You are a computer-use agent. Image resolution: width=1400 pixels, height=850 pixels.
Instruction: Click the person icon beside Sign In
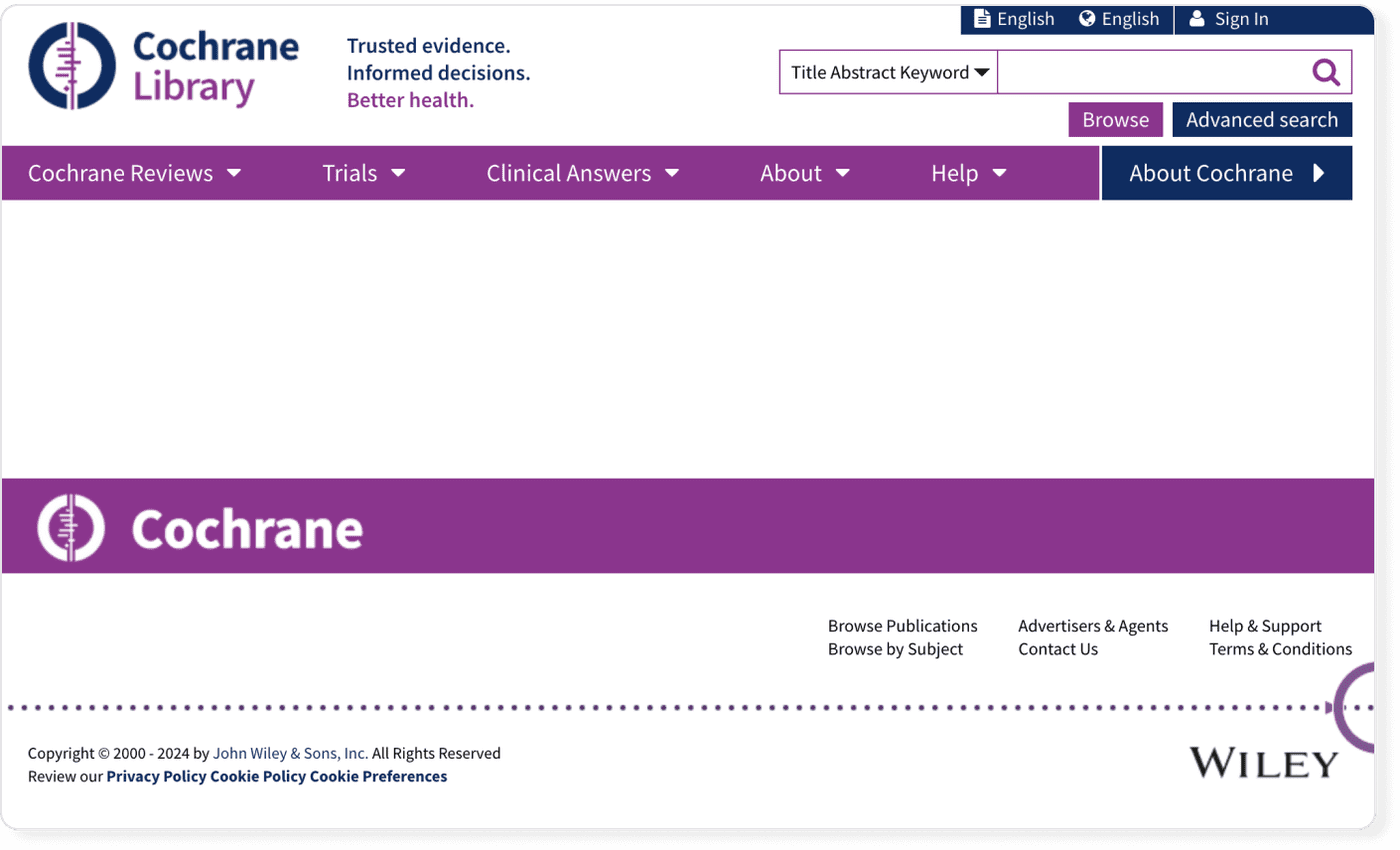[1198, 18]
